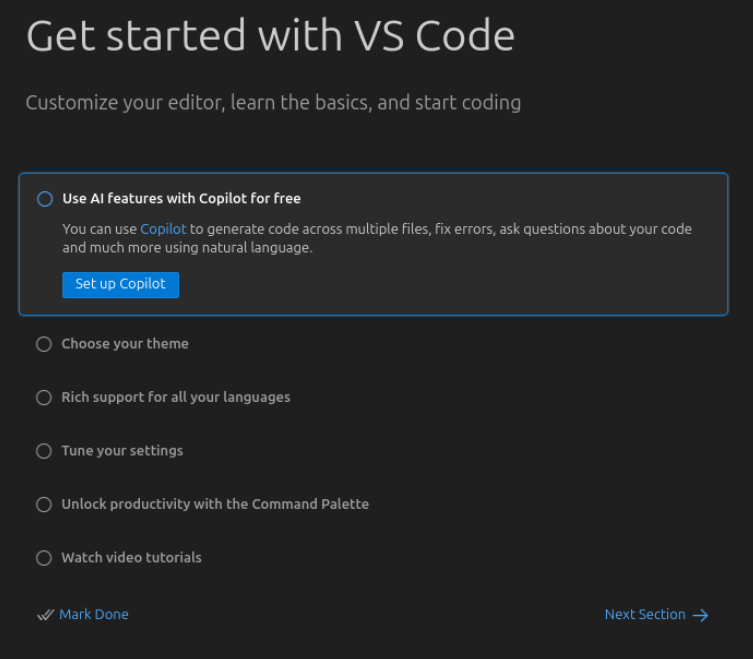The height and width of the screenshot is (659, 753).
Task: Open the Watch video tutorials step
Action: tap(131, 558)
